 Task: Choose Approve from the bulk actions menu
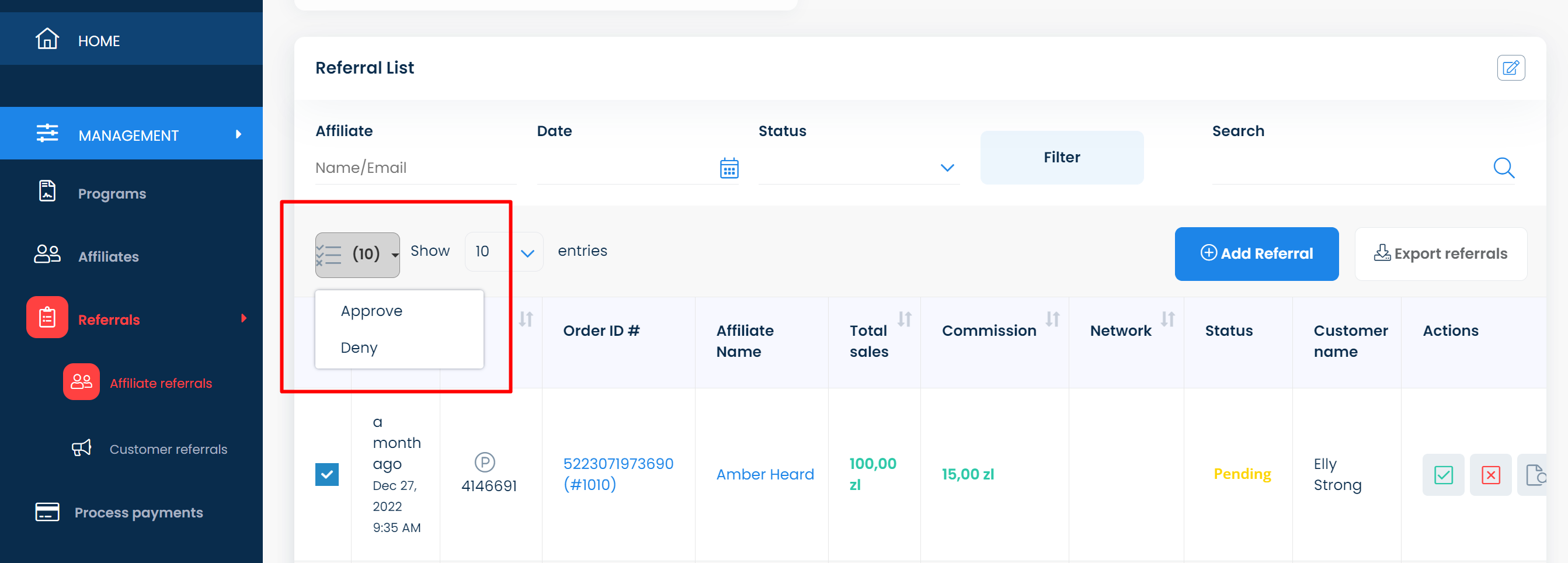tap(371, 311)
